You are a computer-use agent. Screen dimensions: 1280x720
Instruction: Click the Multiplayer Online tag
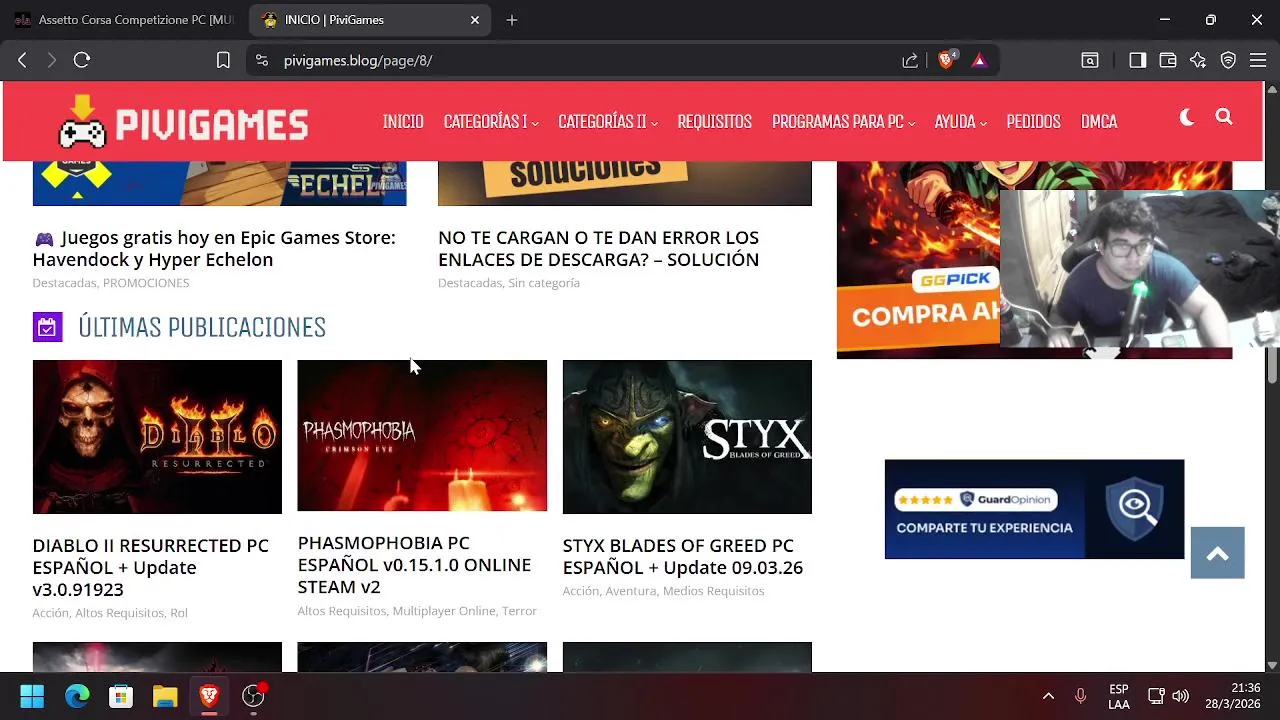click(444, 611)
